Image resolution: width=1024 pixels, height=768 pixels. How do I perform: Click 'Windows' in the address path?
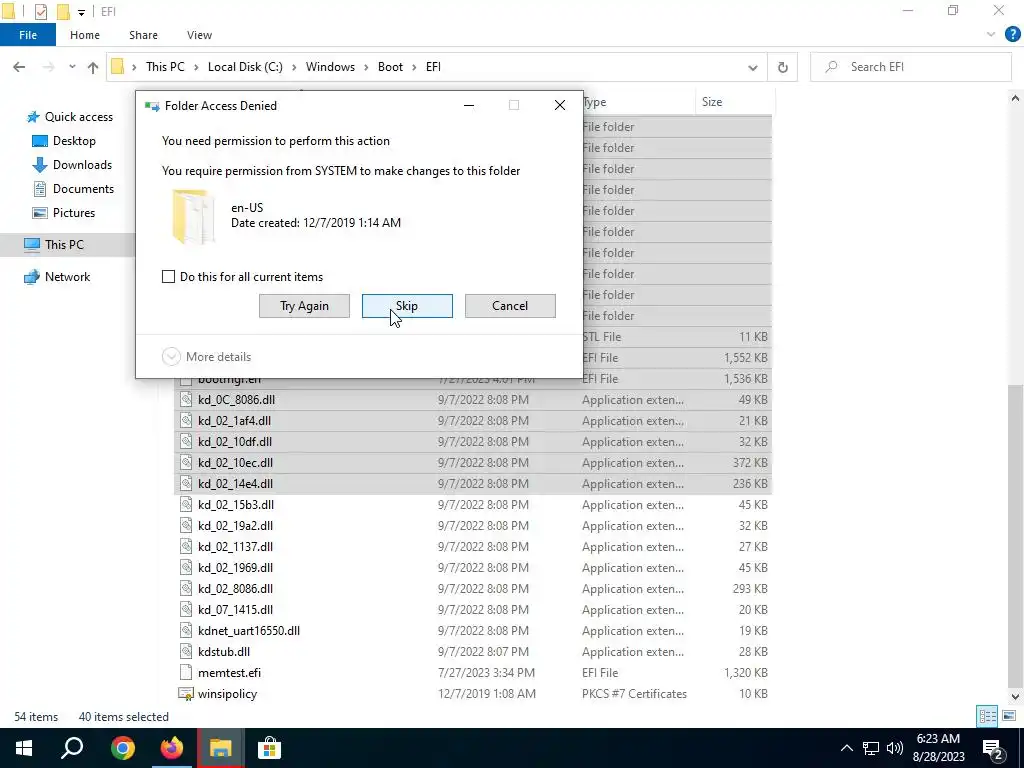tap(330, 67)
